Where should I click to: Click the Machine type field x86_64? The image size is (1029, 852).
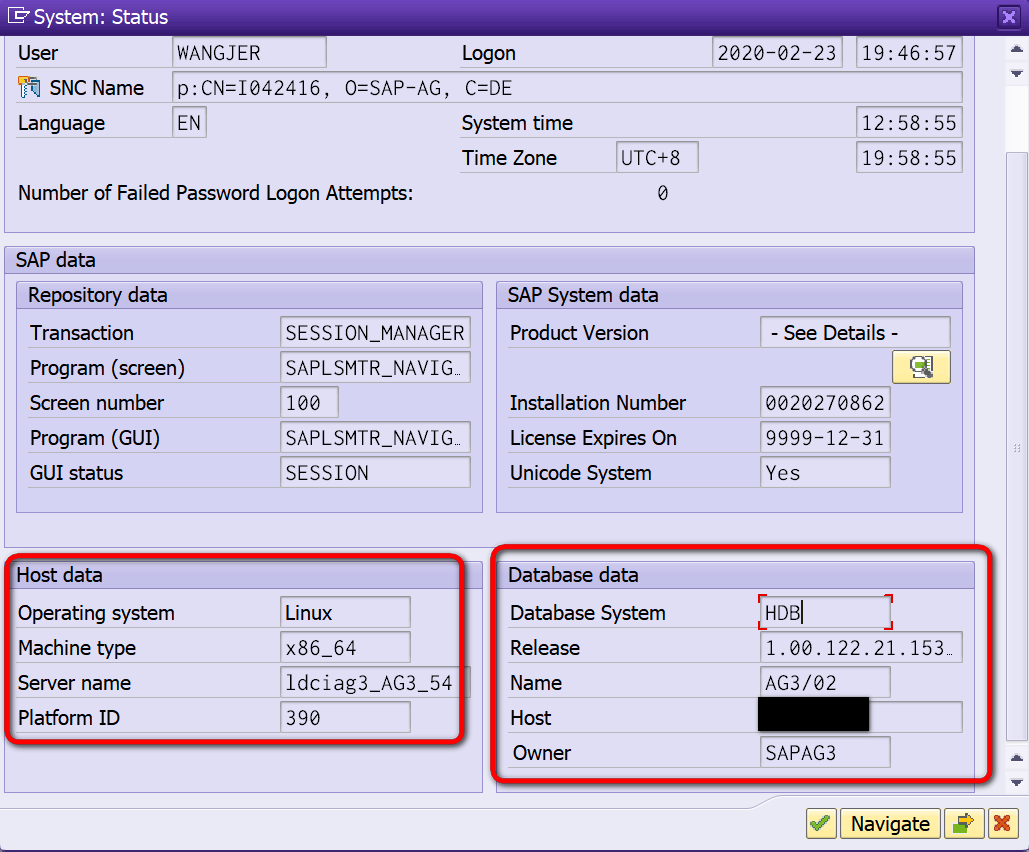(345, 648)
